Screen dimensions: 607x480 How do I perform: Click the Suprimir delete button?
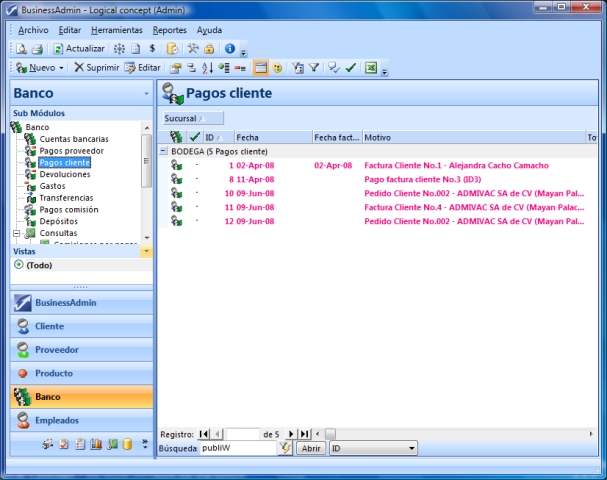[96, 68]
